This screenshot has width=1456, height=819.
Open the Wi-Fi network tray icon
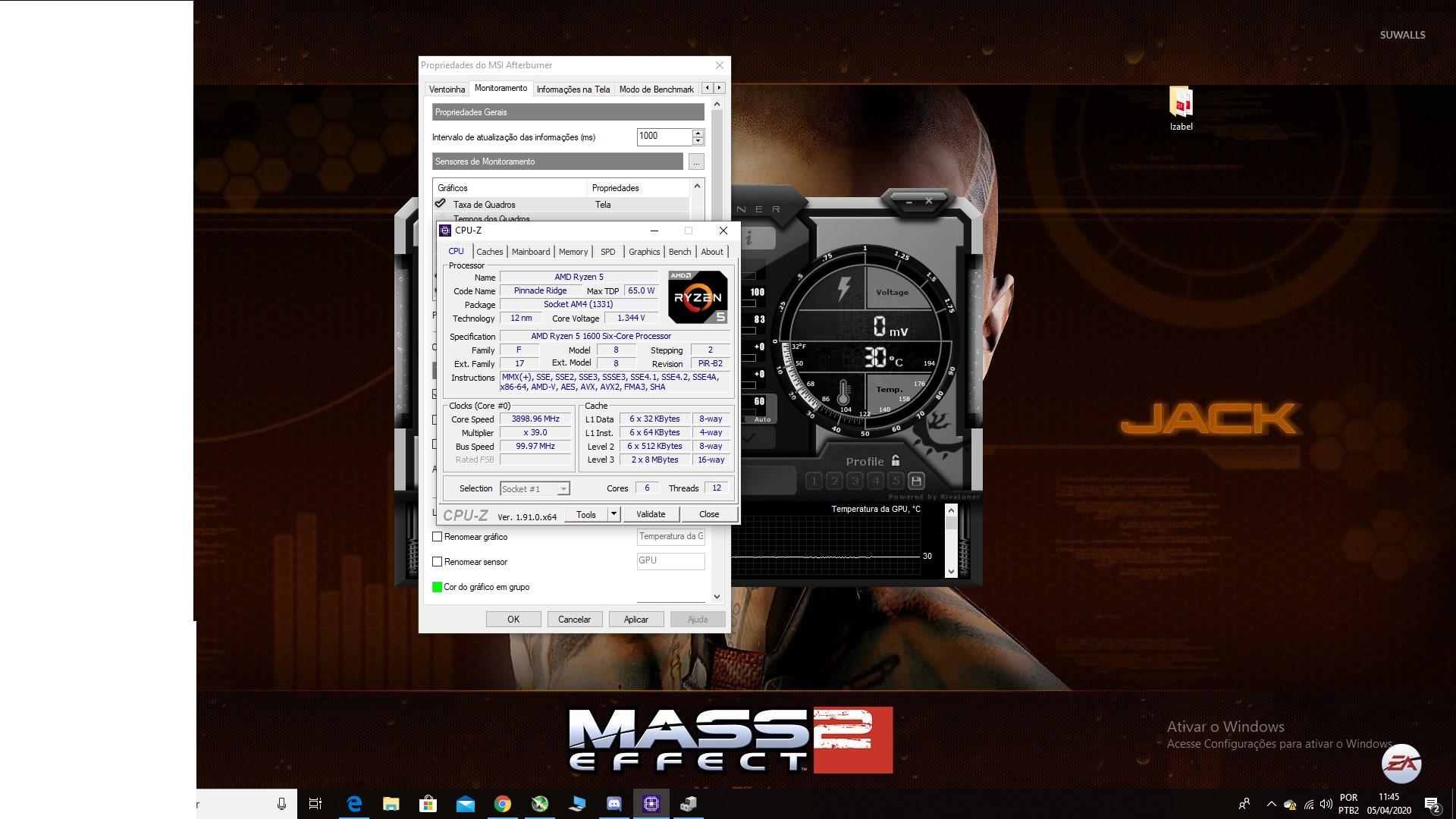pyautogui.click(x=1309, y=805)
